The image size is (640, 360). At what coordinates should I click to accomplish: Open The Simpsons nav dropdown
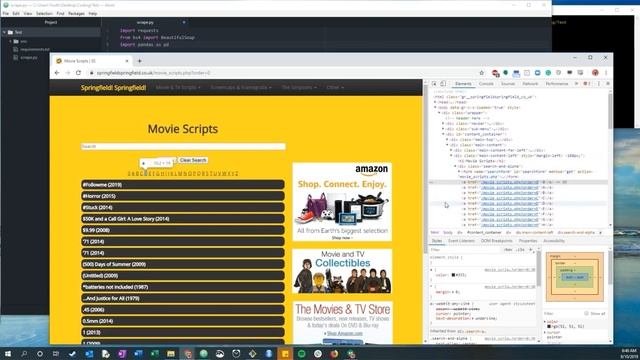(x=299, y=87)
